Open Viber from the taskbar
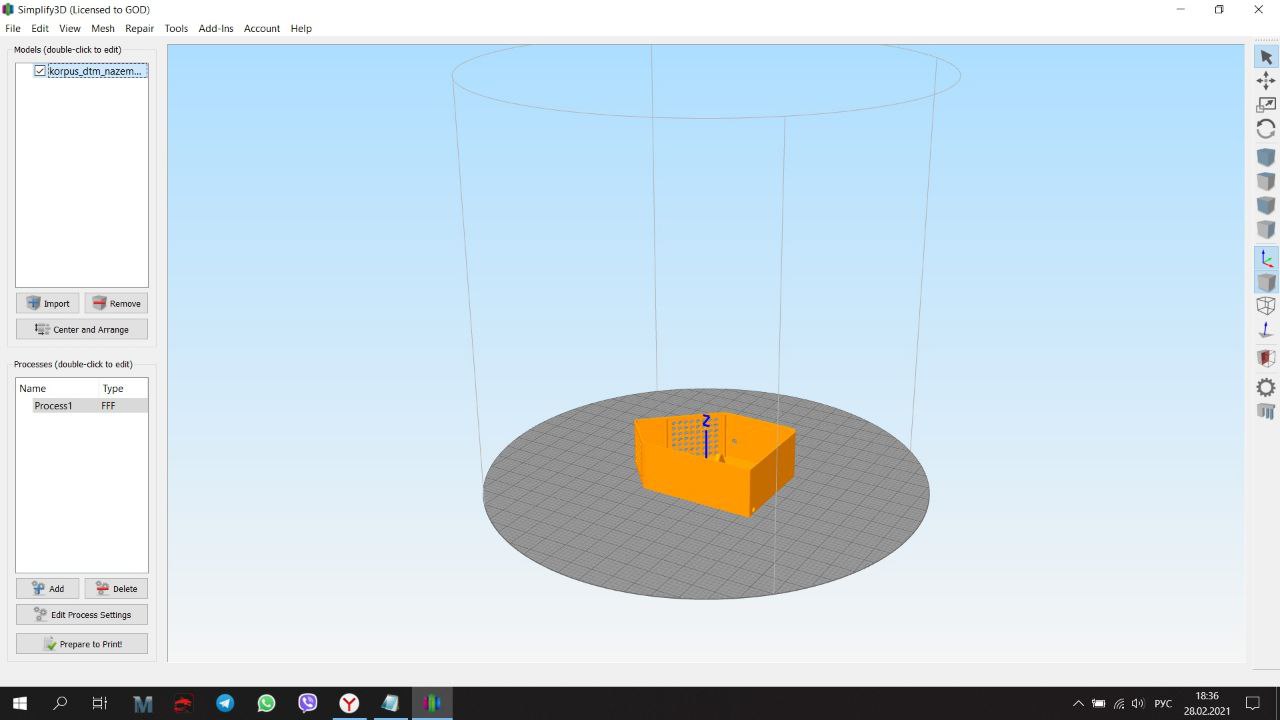Image resolution: width=1280 pixels, height=720 pixels. [x=308, y=703]
